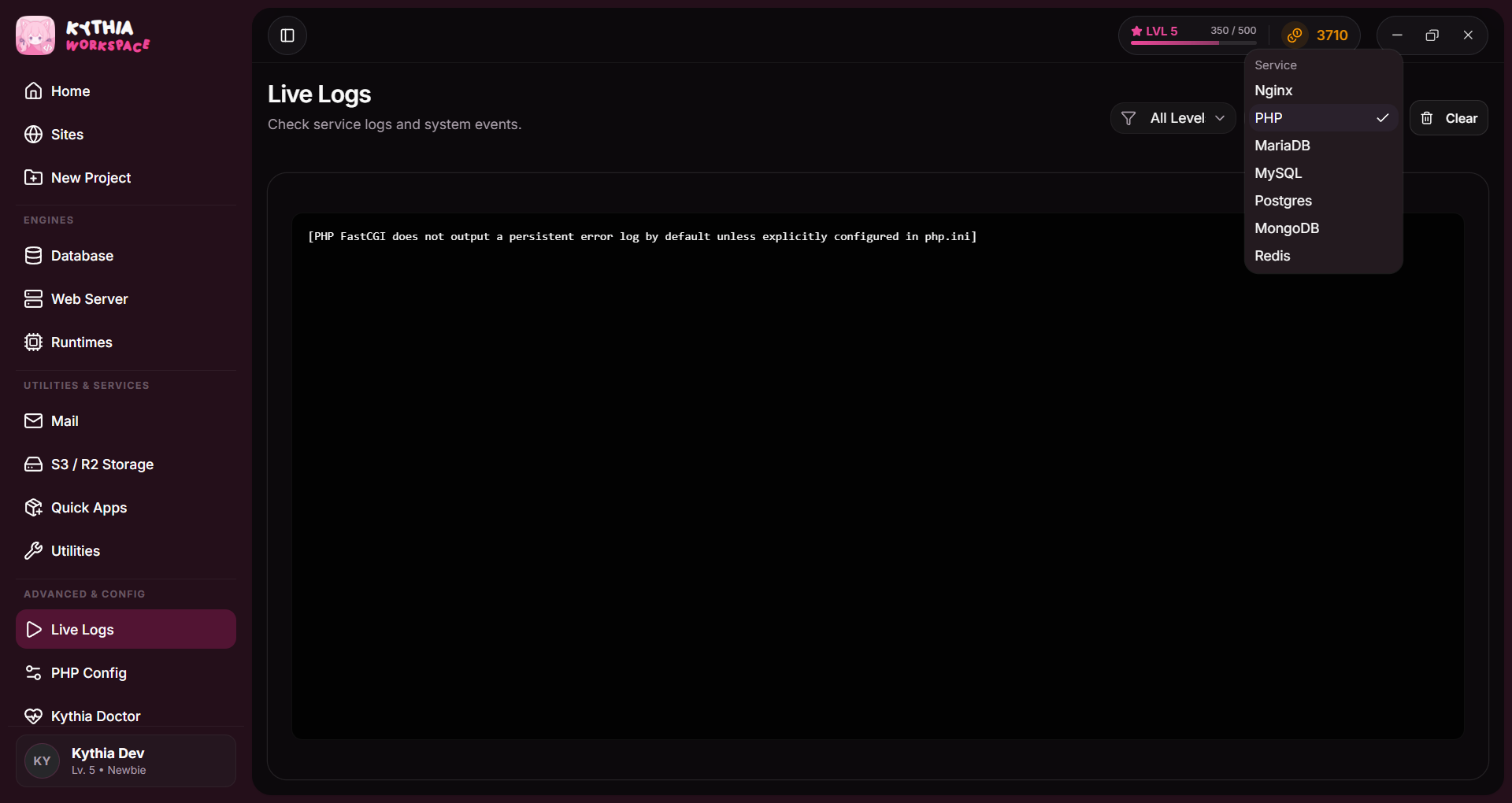Viewport: 1512px width, 803px height.
Task: Click the 'Lv. 5 • Newbie' text
Action: coord(109,770)
